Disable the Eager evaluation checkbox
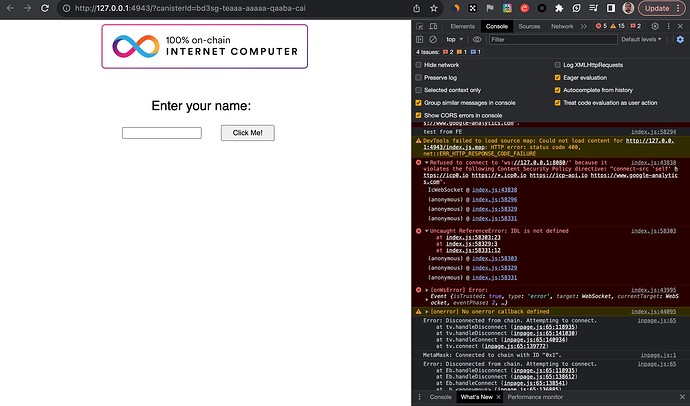 [x=558, y=78]
